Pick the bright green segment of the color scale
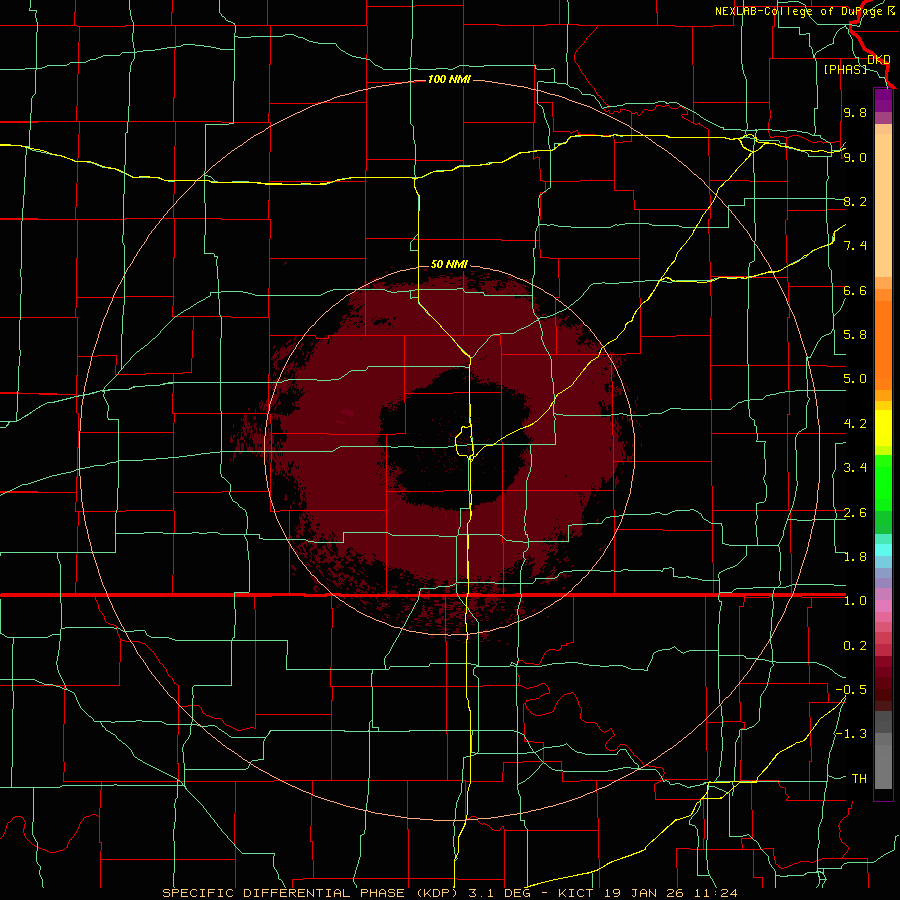900x900 pixels. point(883,483)
